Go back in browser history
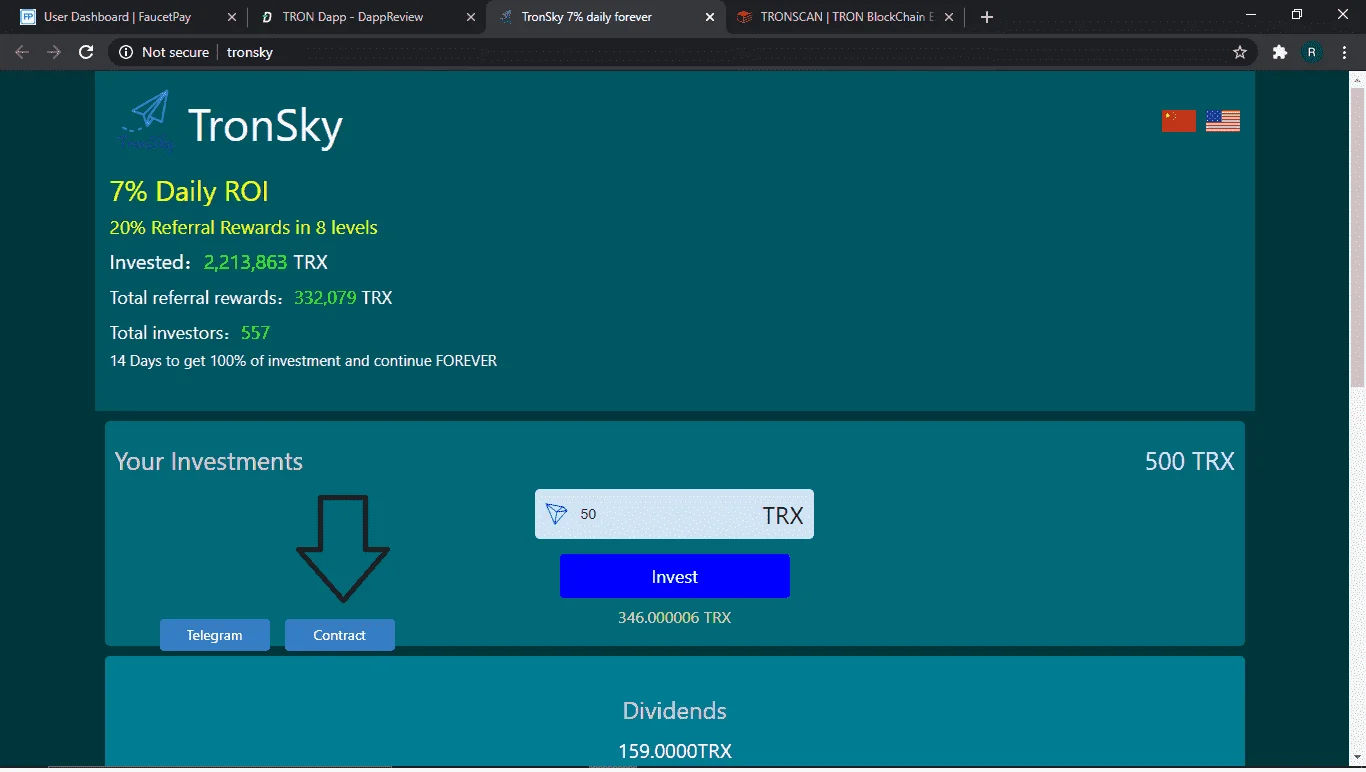This screenshot has width=1366, height=772. pos(22,52)
